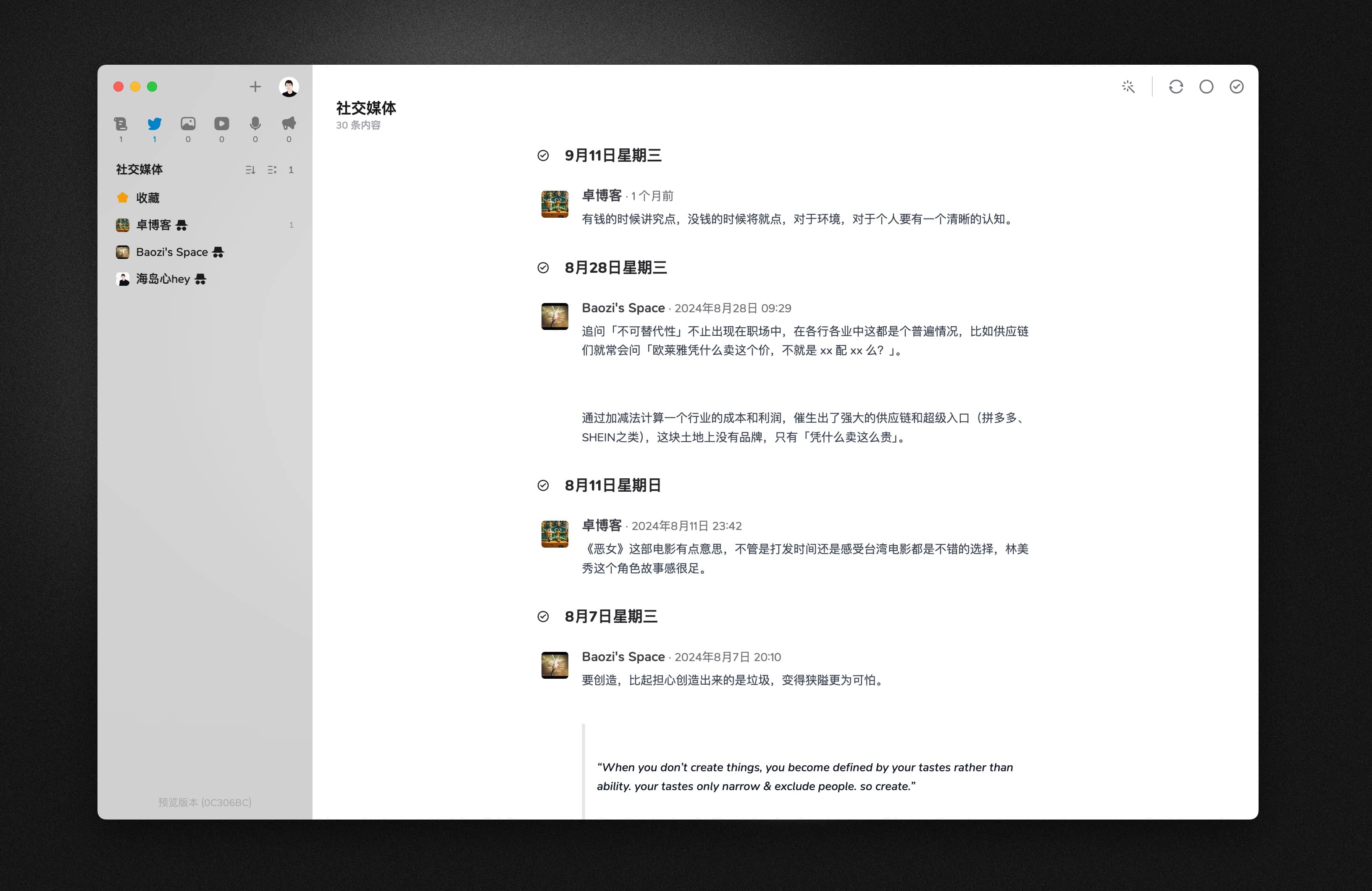Image resolution: width=1372 pixels, height=891 pixels.
Task: Click the AI sparkle icon in toolbar
Action: pyautogui.click(x=1128, y=87)
